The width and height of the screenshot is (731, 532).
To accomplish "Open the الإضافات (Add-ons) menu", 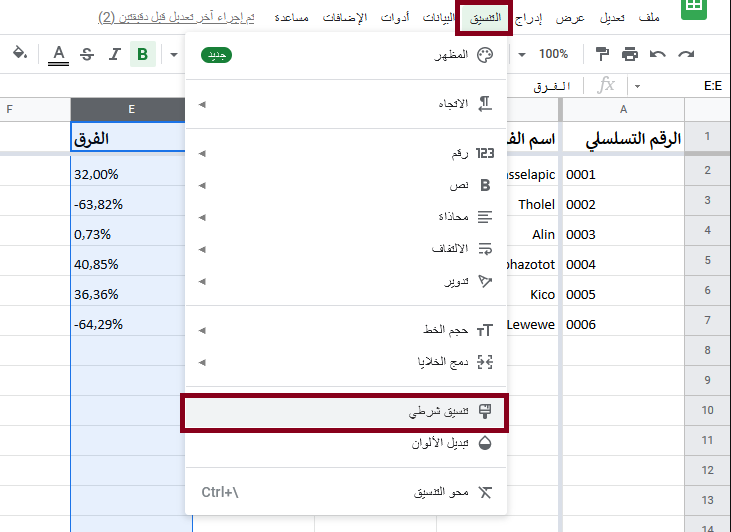I will point(345,18).
